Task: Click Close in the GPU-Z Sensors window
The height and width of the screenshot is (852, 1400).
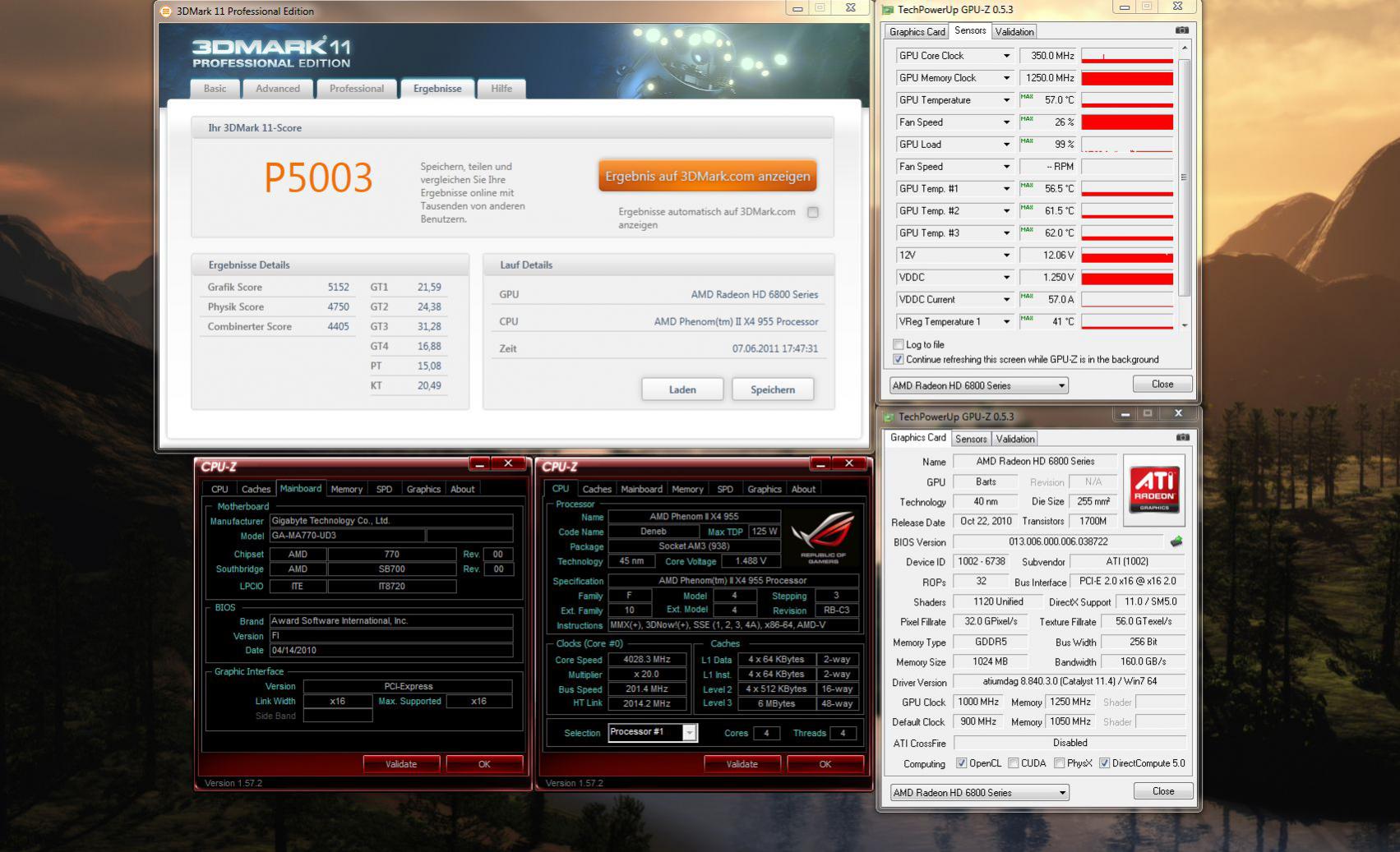Action: tap(1162, 385)
